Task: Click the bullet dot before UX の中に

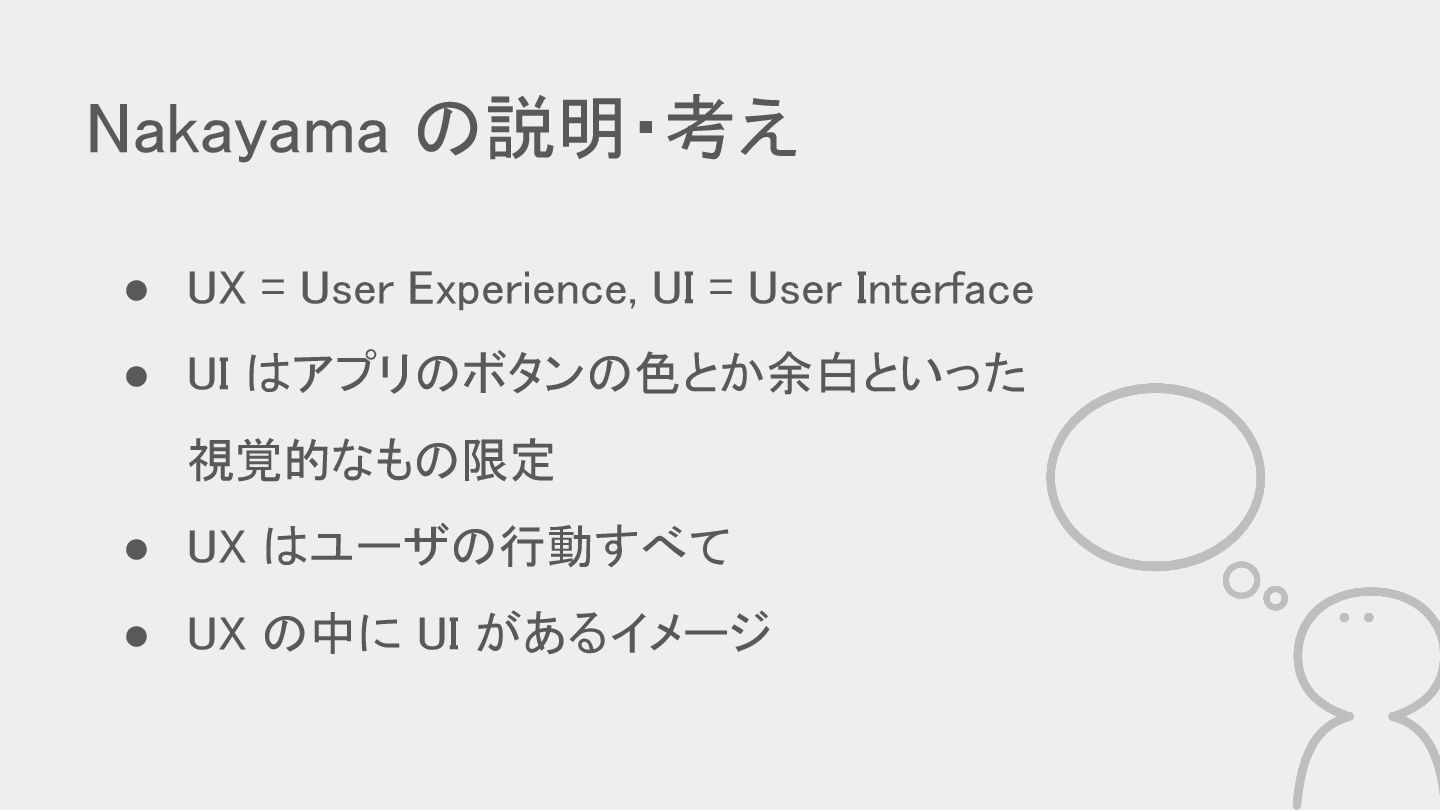Action: (138, 634)
